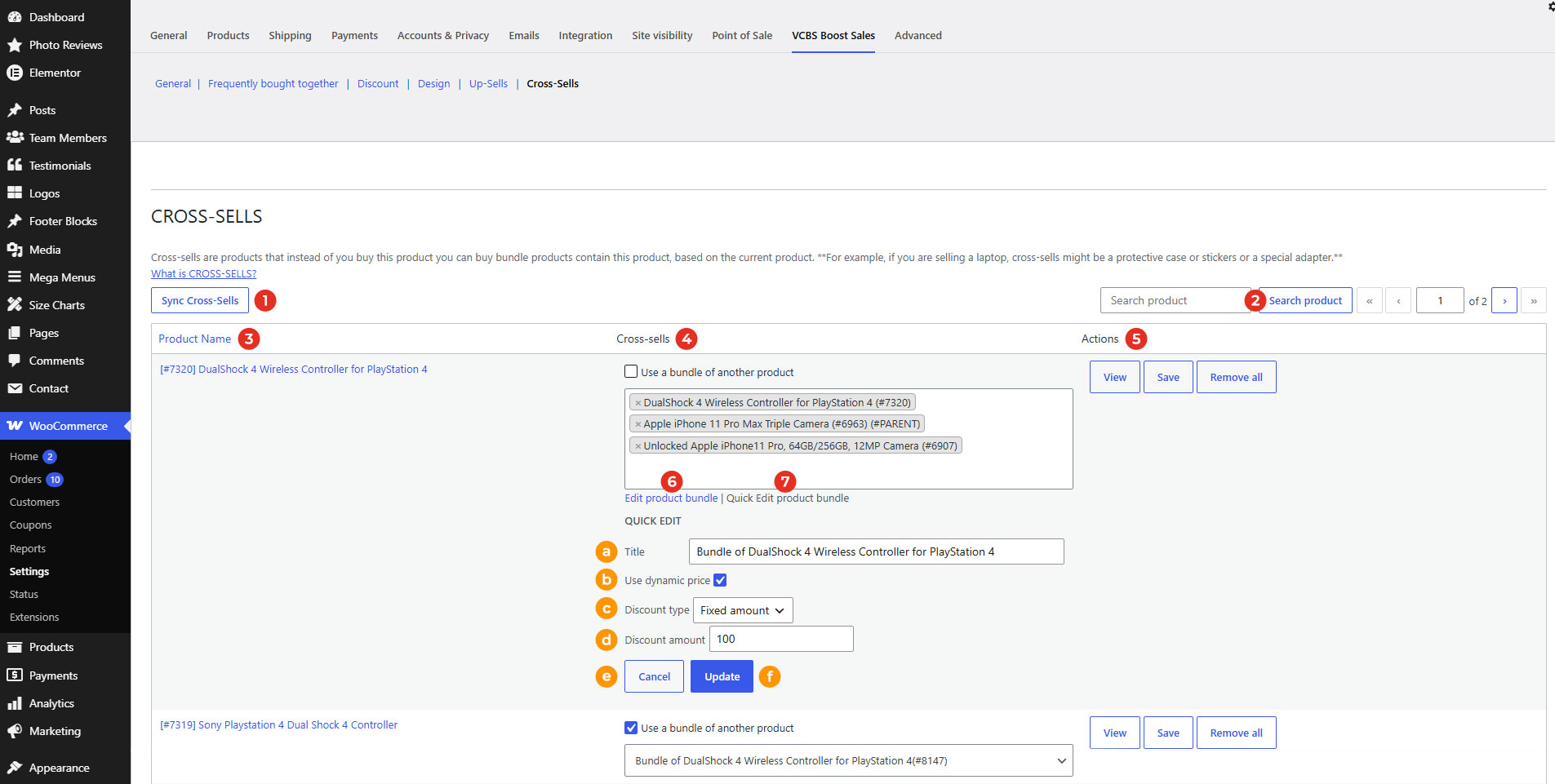This screenshot has height=784, width=1555.
Task: Click the Search product input field
Action: point(1174,300)
